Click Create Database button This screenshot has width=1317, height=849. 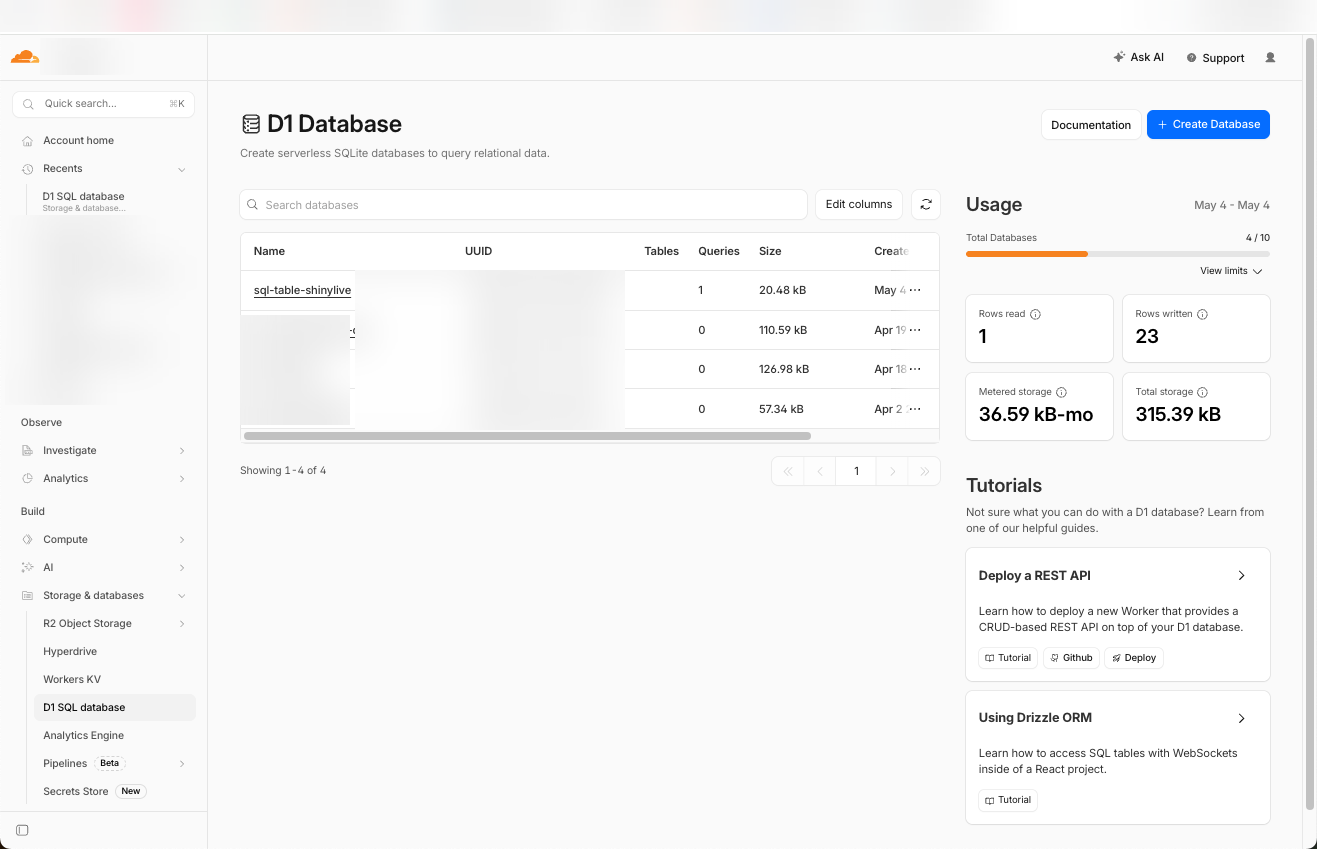tap(1208, 125)
